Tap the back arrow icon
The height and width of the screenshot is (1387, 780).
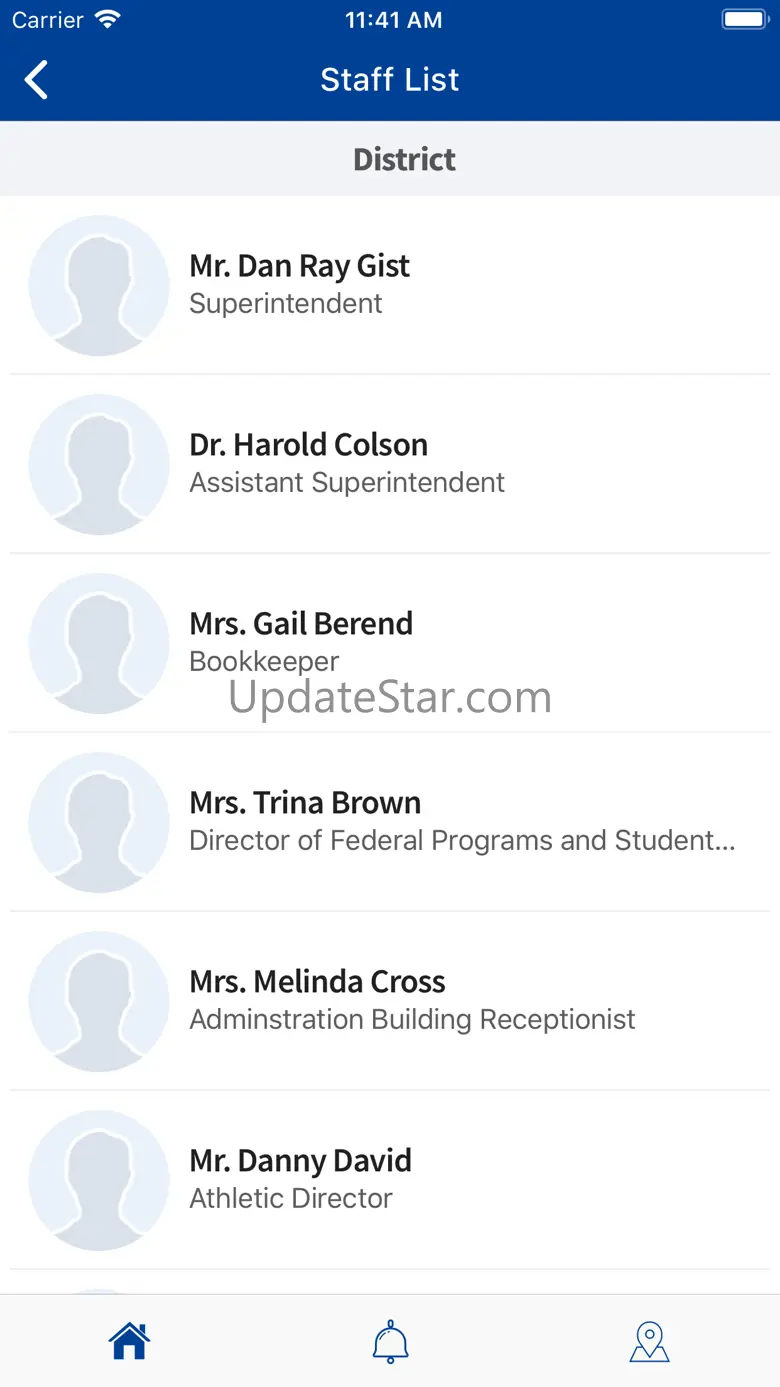[x=36, y=80]
